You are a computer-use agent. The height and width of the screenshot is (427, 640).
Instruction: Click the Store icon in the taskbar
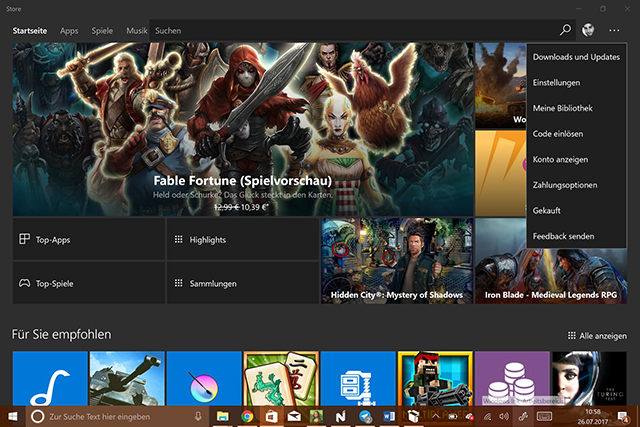271,416
